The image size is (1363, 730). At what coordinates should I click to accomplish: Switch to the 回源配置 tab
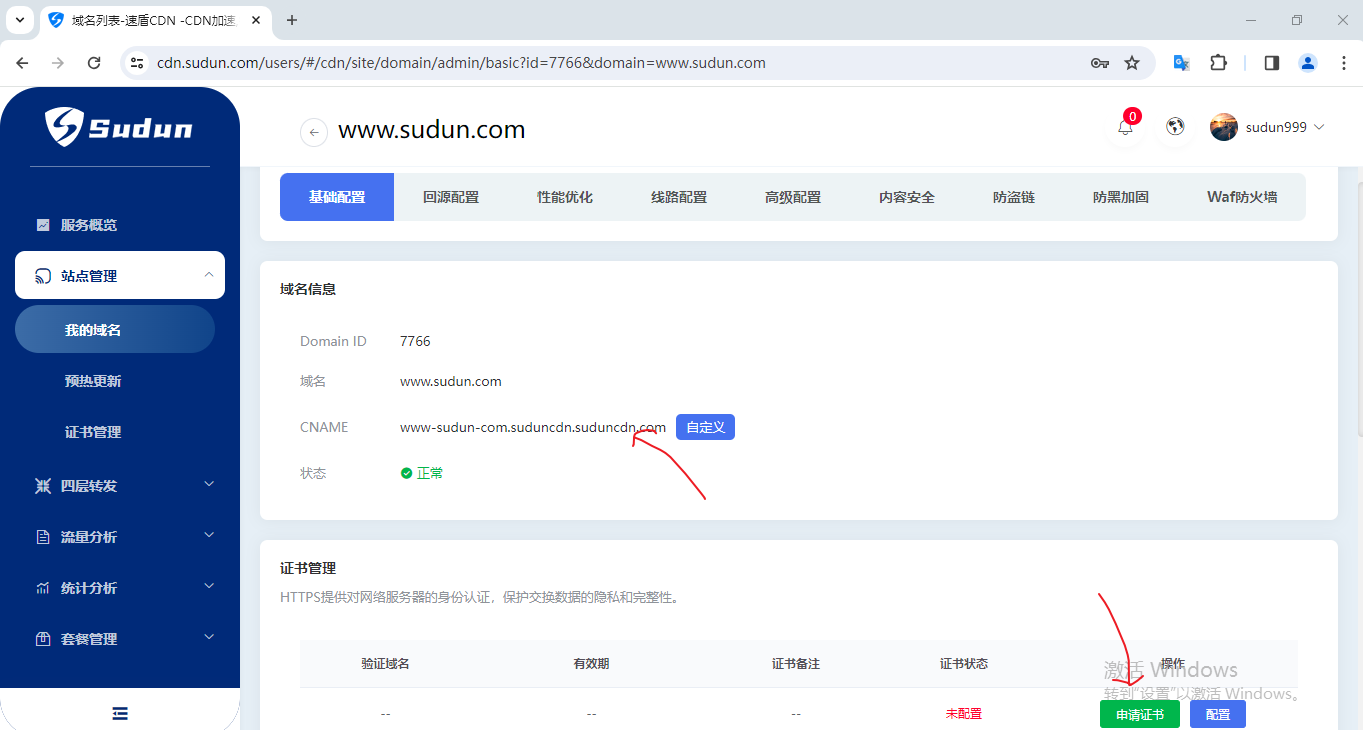pos(451,197)
